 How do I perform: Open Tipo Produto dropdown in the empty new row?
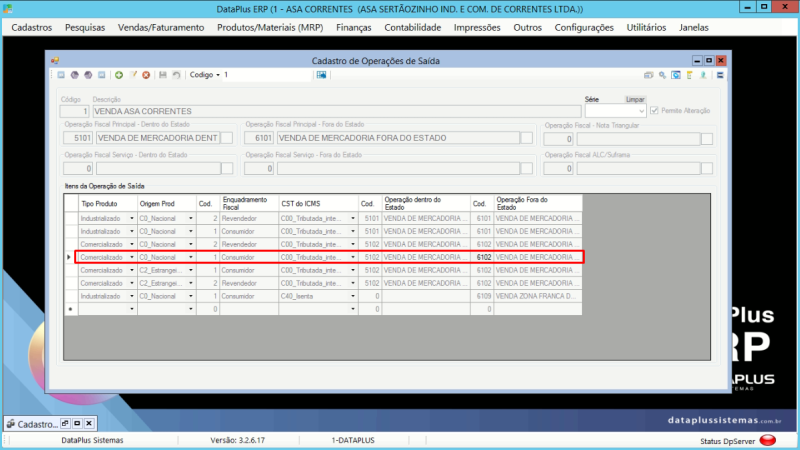[x=132, y=309]
